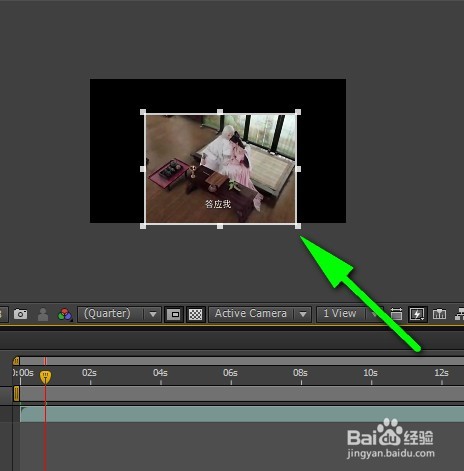Viewport: 464px width, 471px height.
Task: Toggle the Region of Interest button
Action: pyautogui.click(x=174, y=314)
